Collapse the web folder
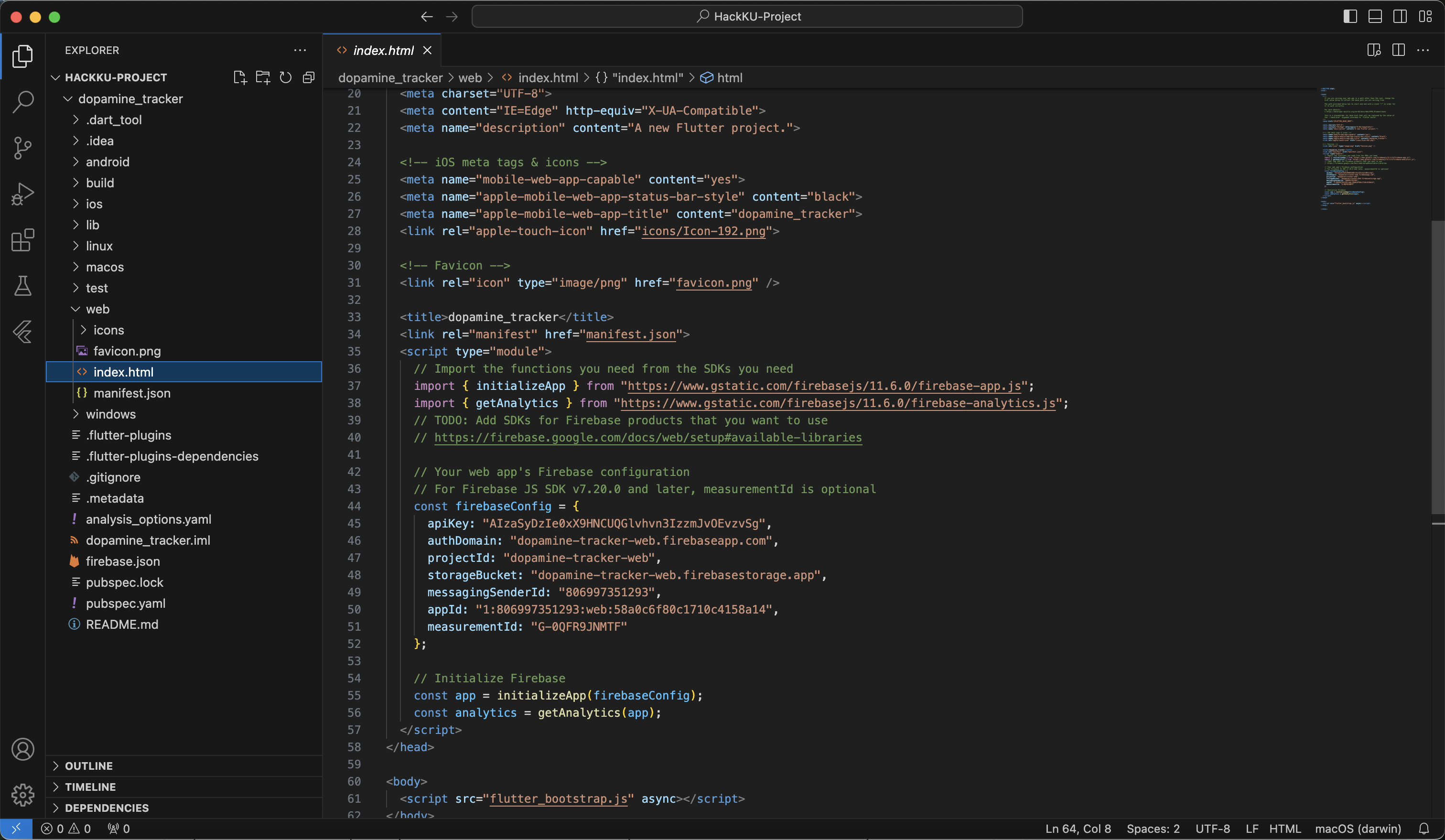 tap(97, 309)
